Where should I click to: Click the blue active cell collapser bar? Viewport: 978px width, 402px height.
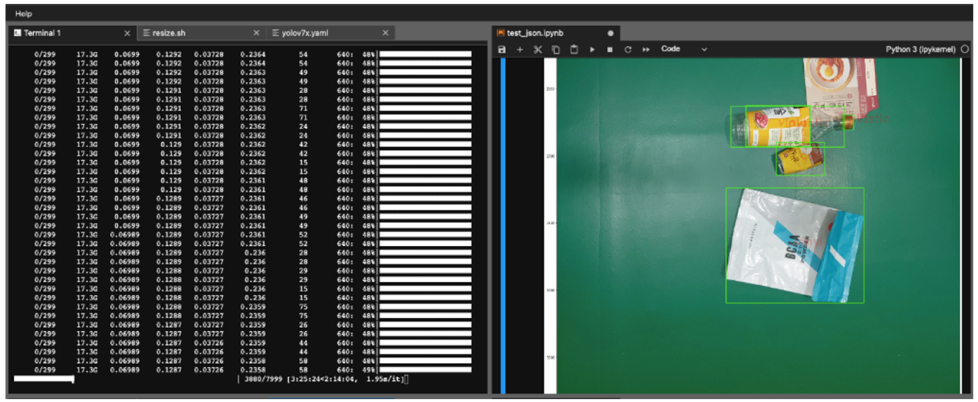point(503,226)
